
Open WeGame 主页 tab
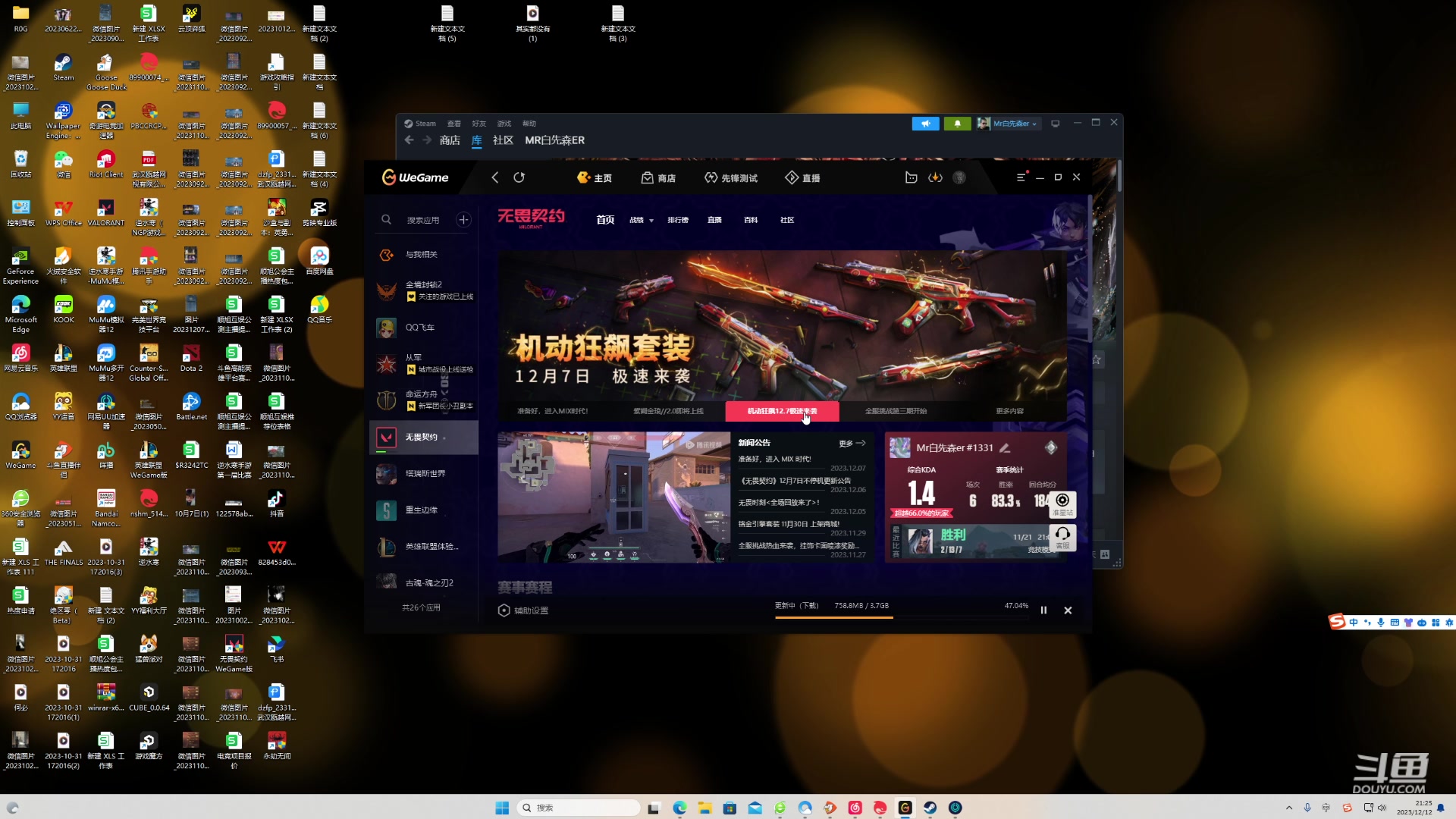(x=595, y=177)
